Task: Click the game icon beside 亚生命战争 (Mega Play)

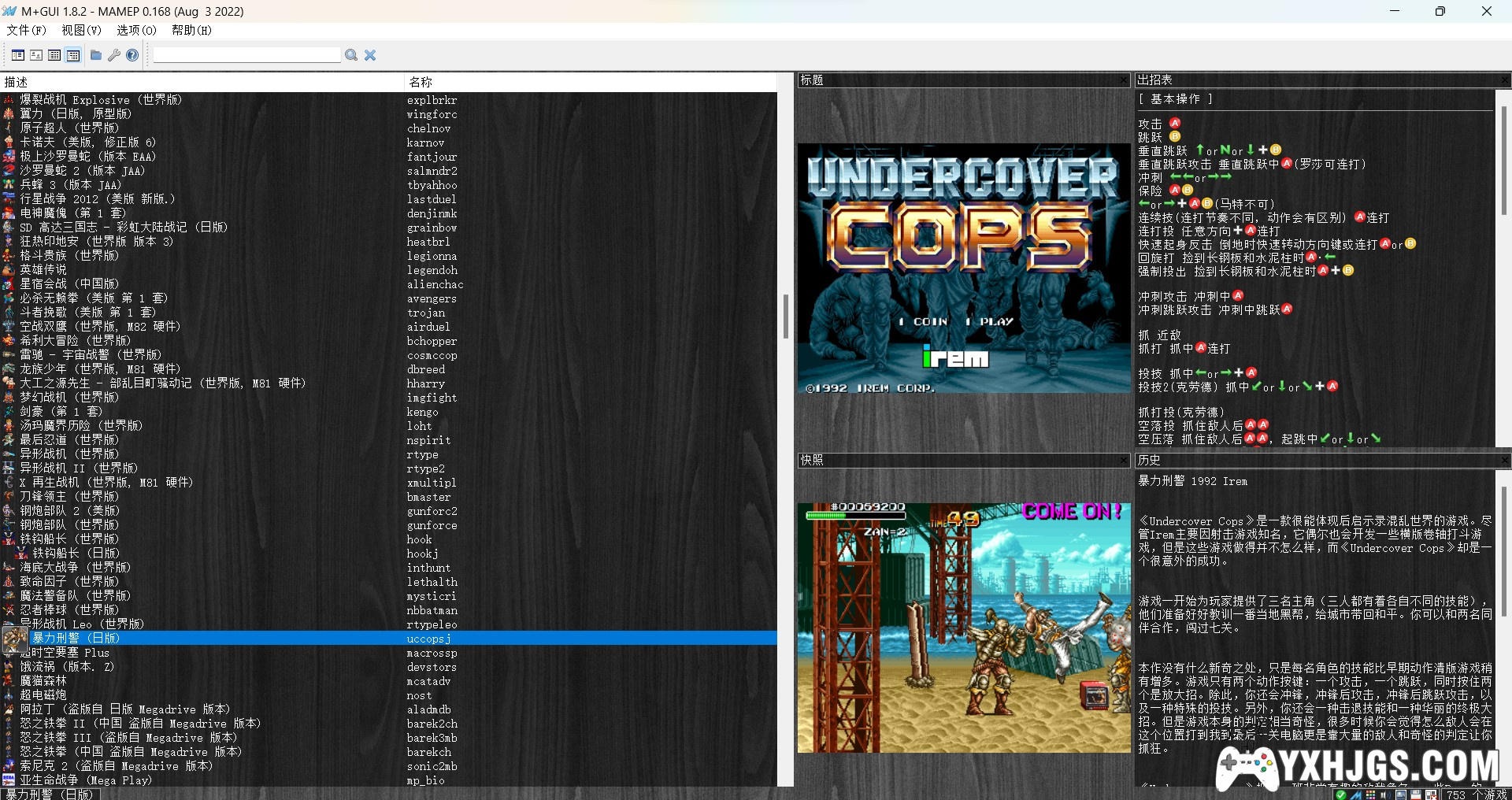Action: click(x=9, y=780)
